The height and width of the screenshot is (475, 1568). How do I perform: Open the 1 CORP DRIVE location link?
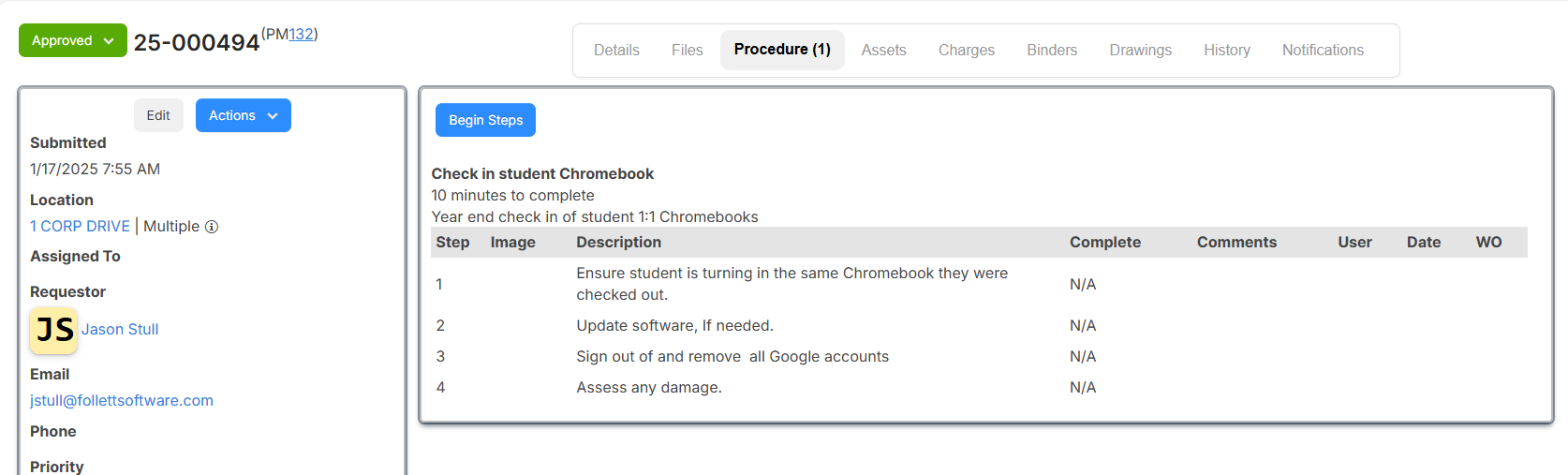click(x=80, y=227)
